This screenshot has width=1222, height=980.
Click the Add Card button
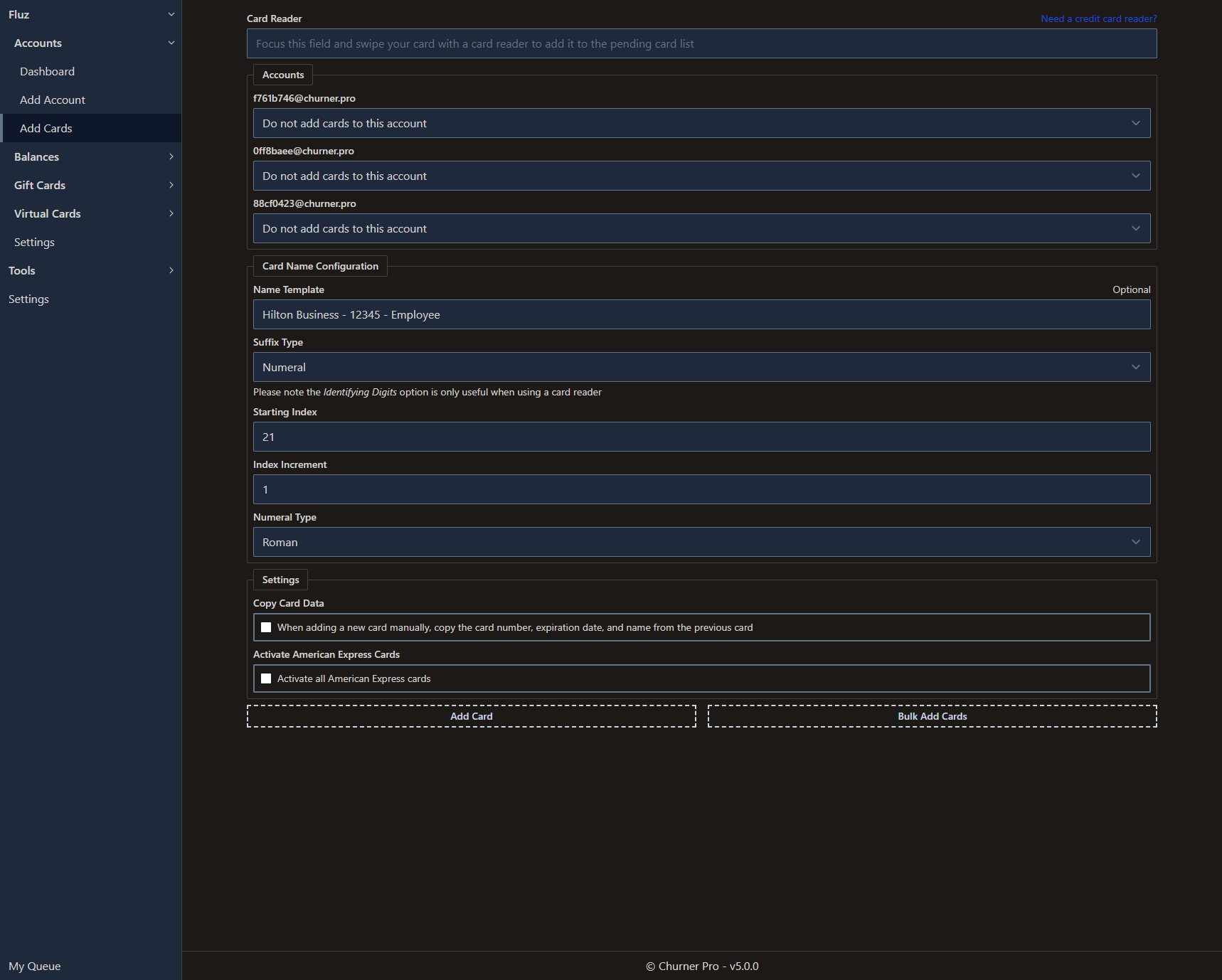coord(471,716)
